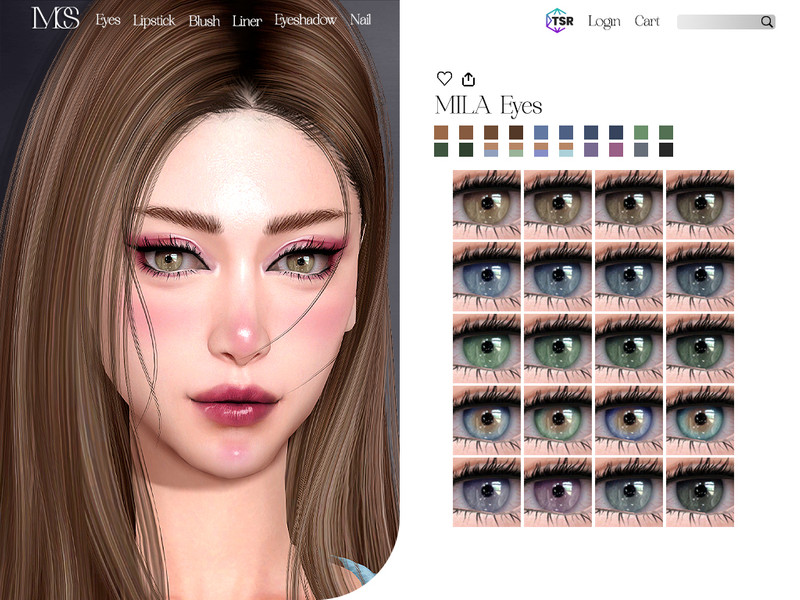Click the TSR hexagon logo
Screen dimensions: 800x600
[560, 21]
